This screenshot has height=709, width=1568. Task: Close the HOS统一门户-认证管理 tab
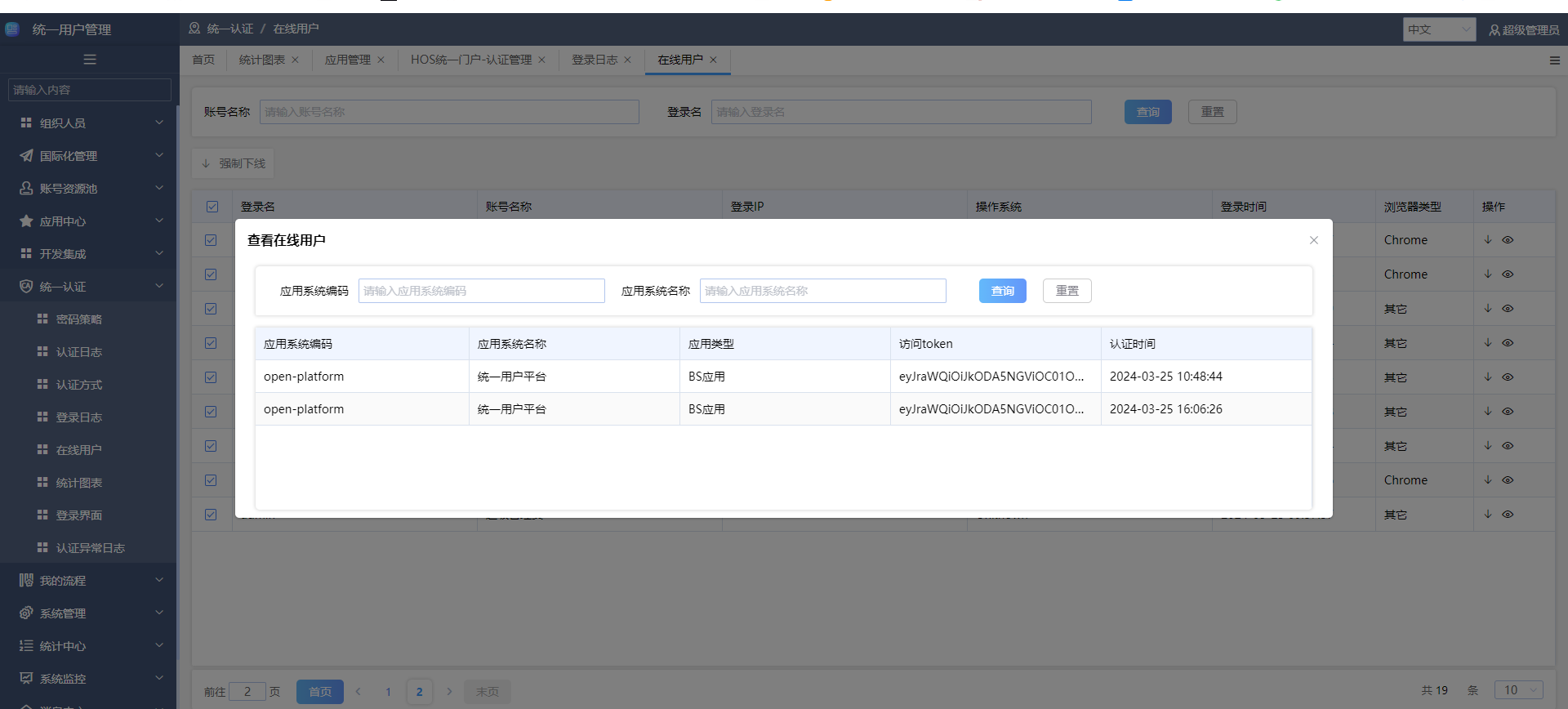coord(541,60)
